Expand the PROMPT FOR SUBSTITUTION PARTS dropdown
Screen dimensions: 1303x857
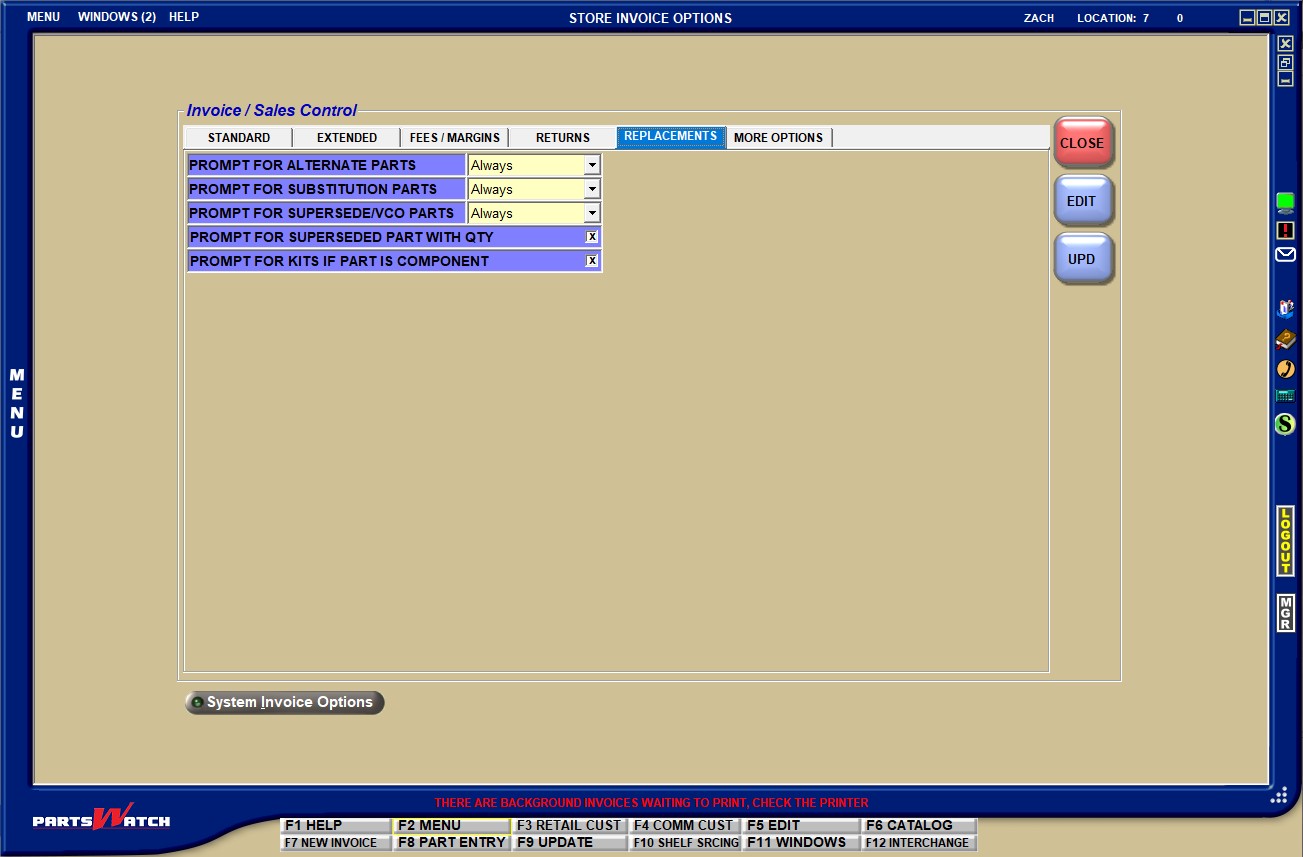point(592,188)
